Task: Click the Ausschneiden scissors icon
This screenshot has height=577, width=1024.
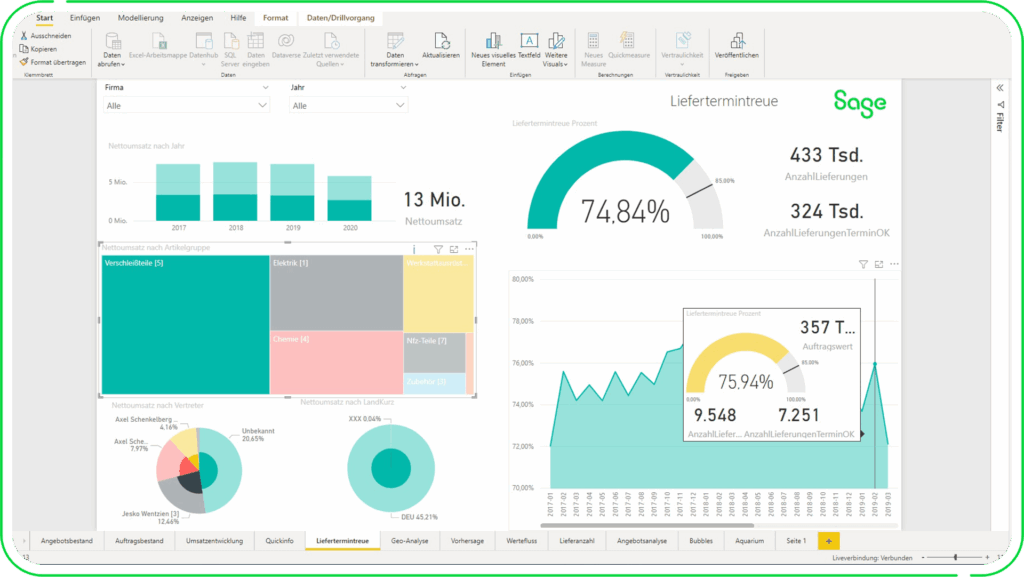Action: pos(23,35)
